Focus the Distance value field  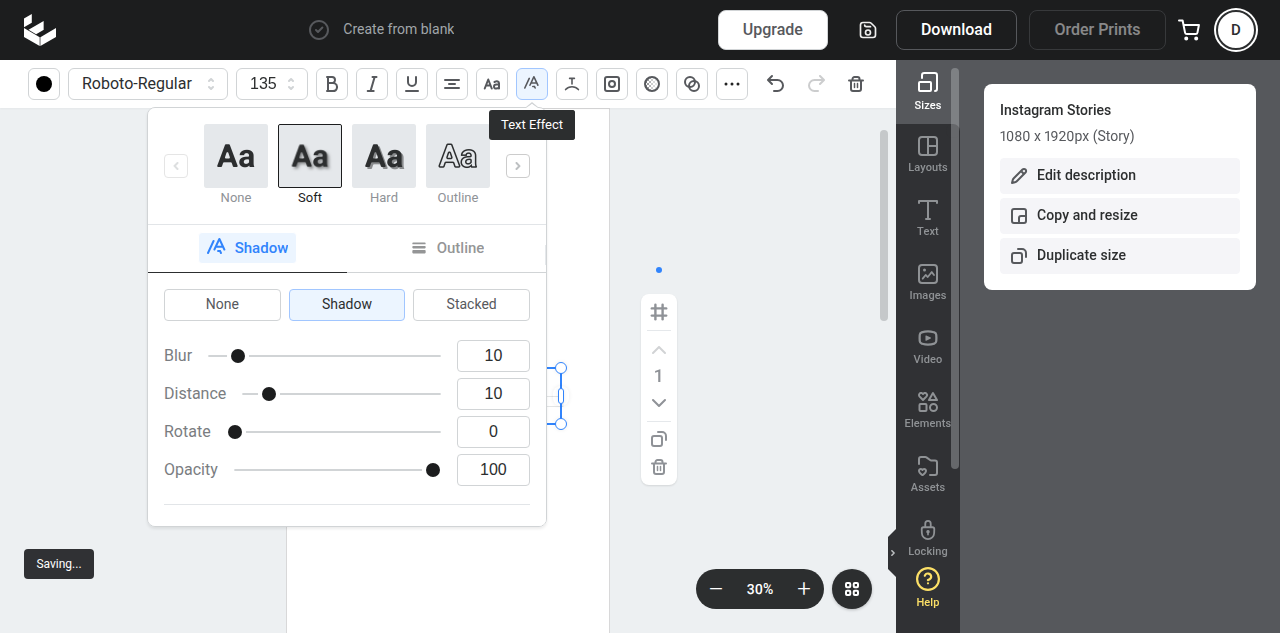pyautogui.click(x=493, y=394)
